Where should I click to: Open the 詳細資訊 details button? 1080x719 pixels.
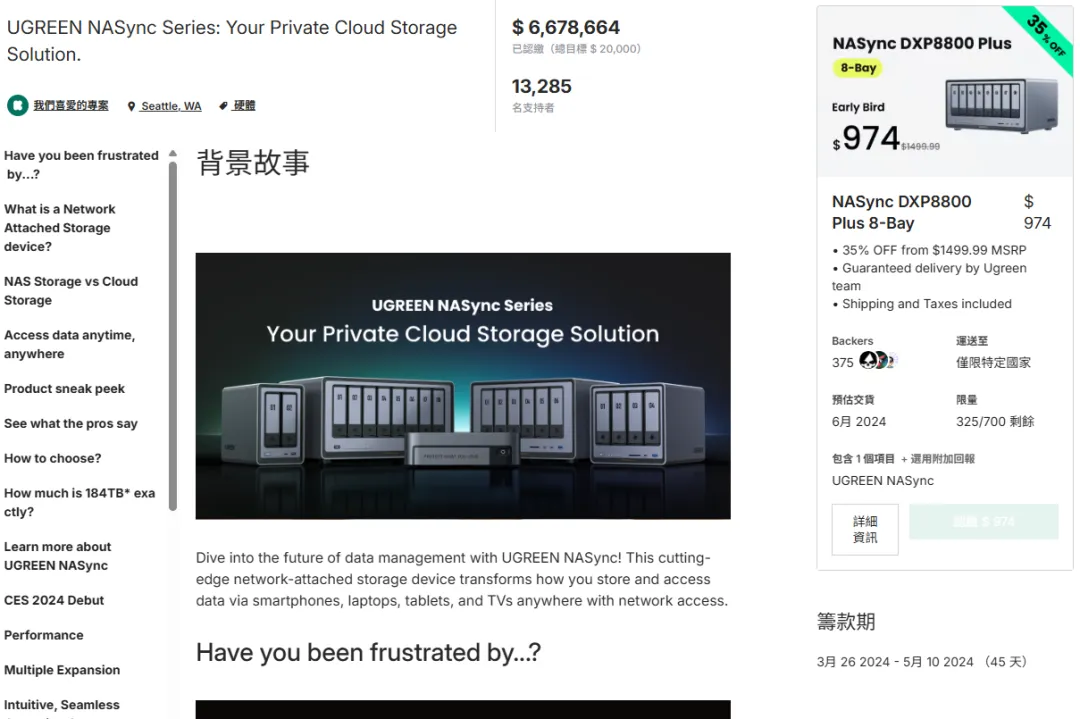(x=864, y=529)
